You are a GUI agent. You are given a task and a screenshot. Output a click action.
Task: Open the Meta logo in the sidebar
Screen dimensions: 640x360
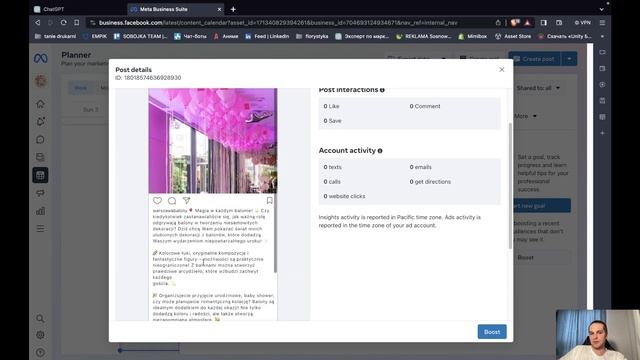pyautogui.click(x=40, y=59)
